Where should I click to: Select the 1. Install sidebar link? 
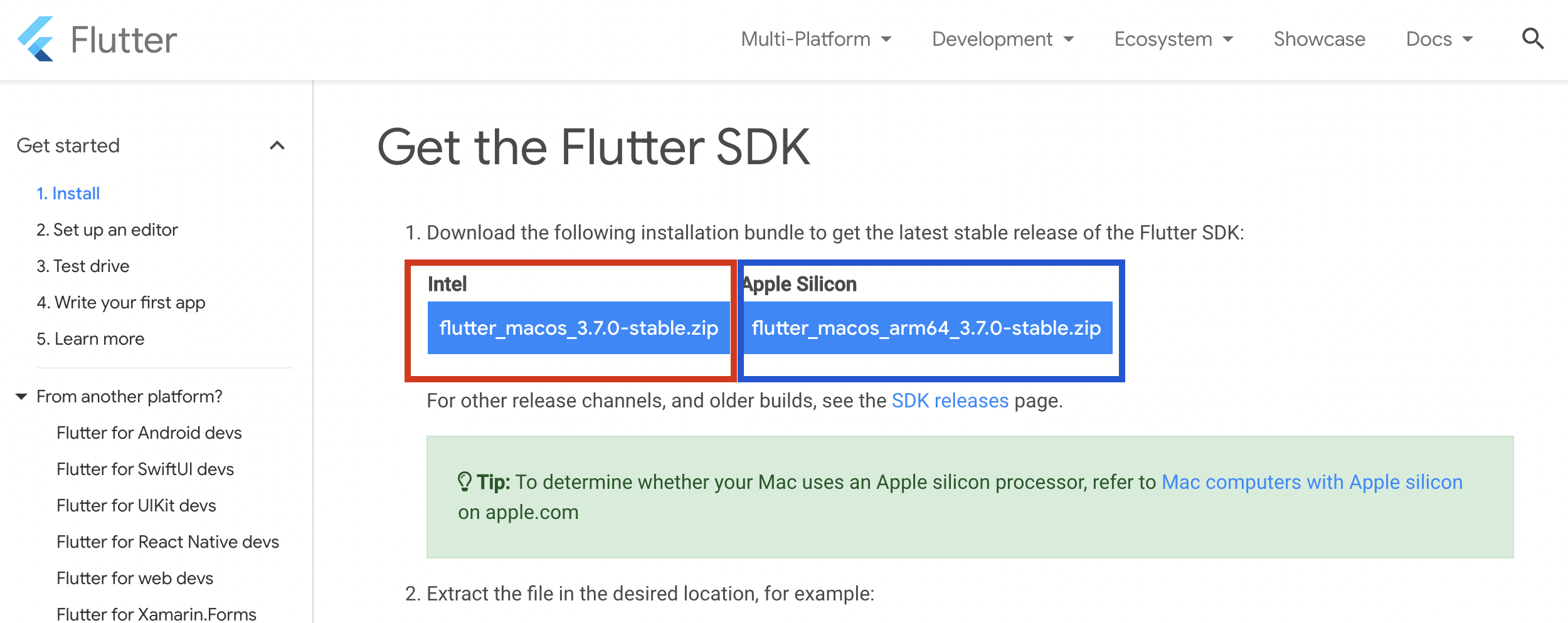[x=68, y=193]
